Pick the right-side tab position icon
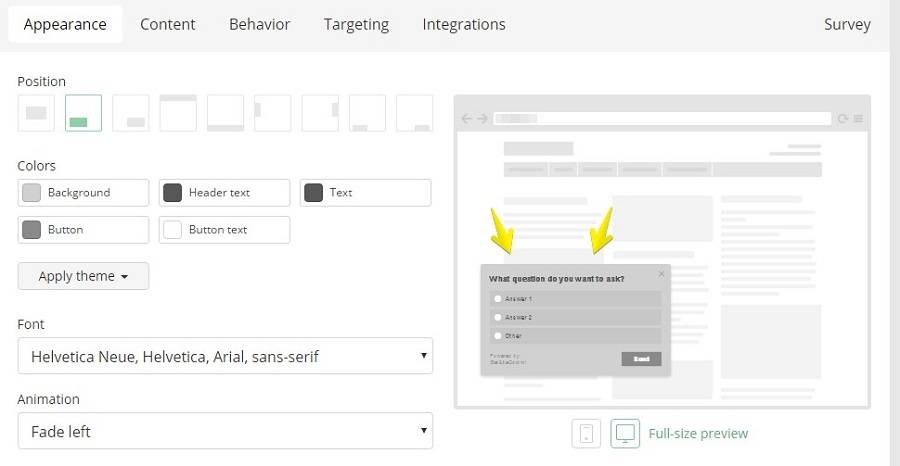900x466 pixels. pos(320,113)
